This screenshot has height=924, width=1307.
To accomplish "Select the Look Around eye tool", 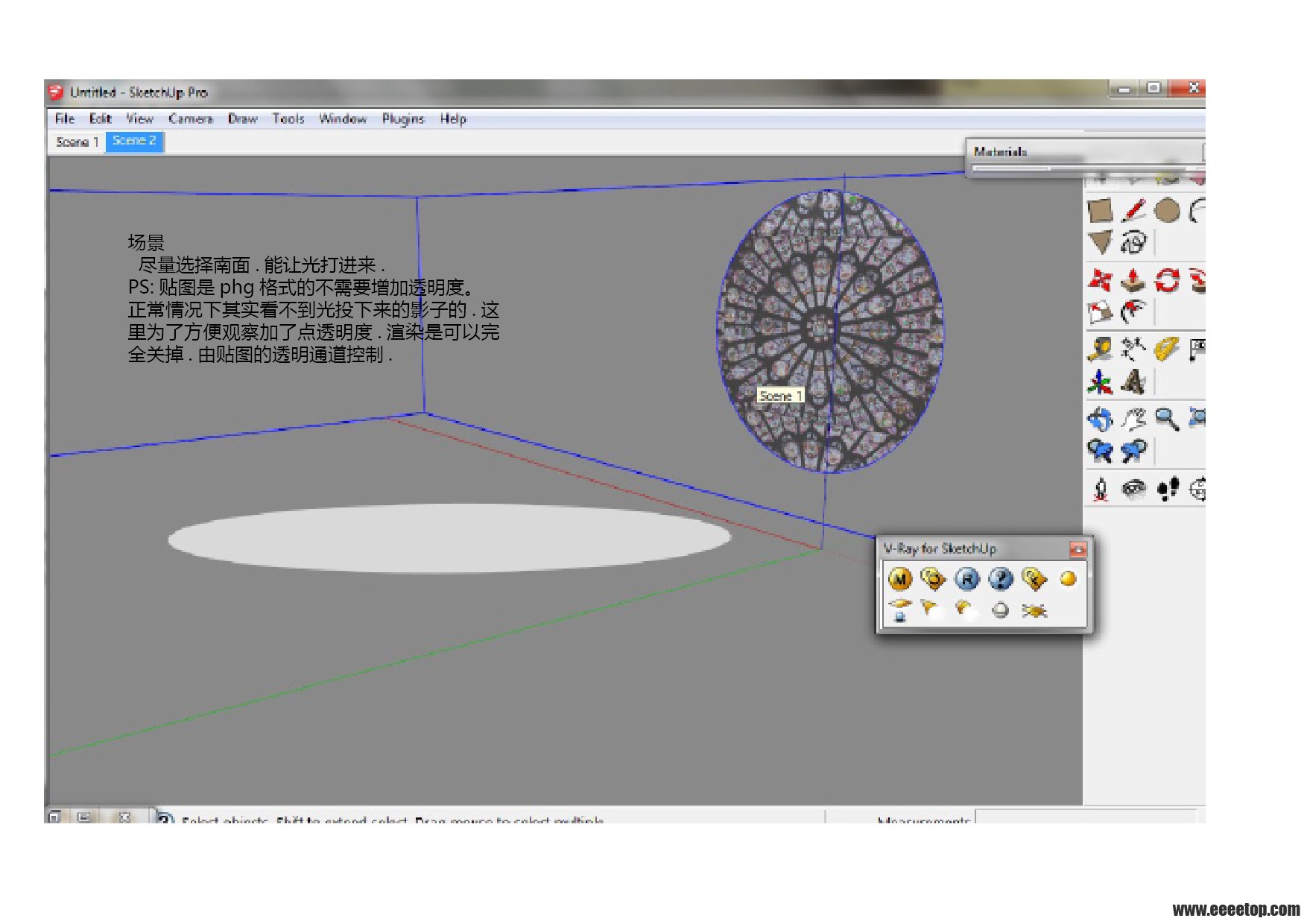I will 1133,489.
